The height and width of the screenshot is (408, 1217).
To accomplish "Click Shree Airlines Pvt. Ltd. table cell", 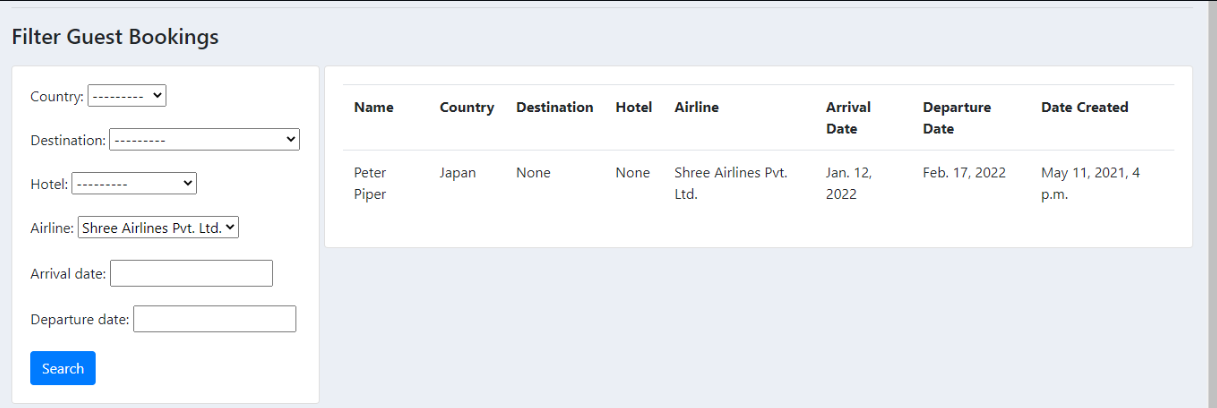I will tap(731, 183).
